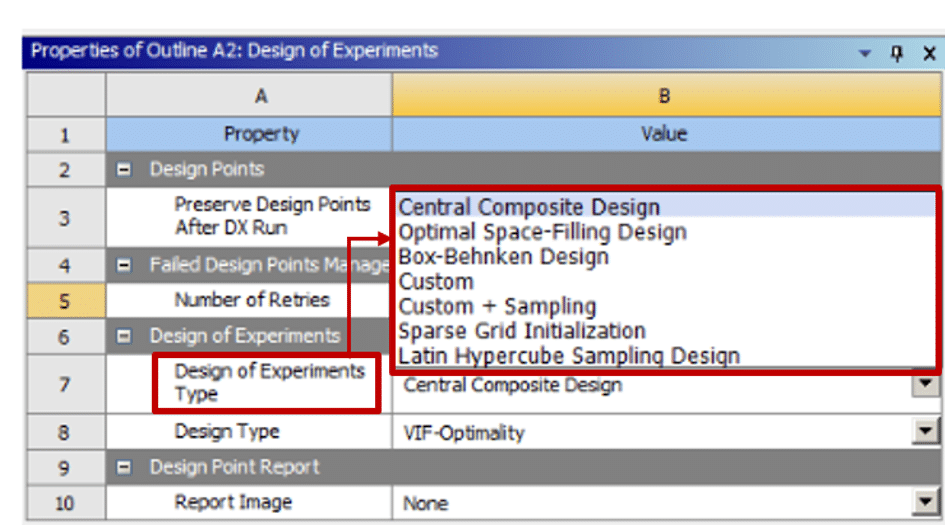Pick Sparse Grid Initialization from the list

521,331
